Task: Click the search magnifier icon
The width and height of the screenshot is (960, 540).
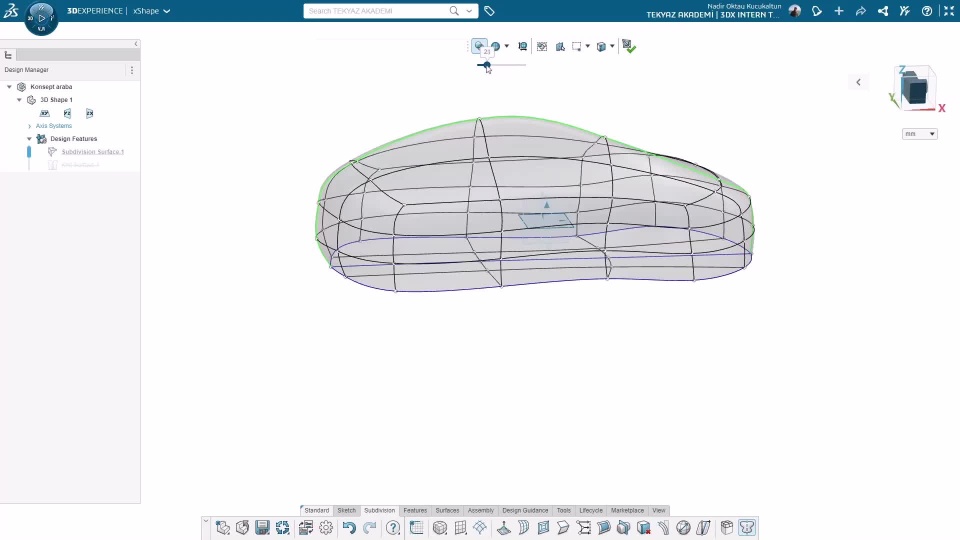Action: (454, 11)
